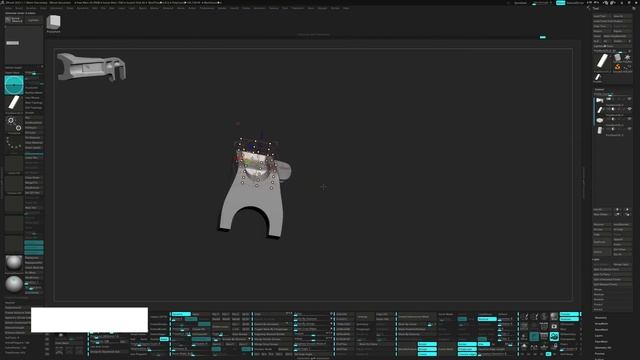
Task: Select the large white slab tool thumbnail in Tool panel
Action: [602, 62]
